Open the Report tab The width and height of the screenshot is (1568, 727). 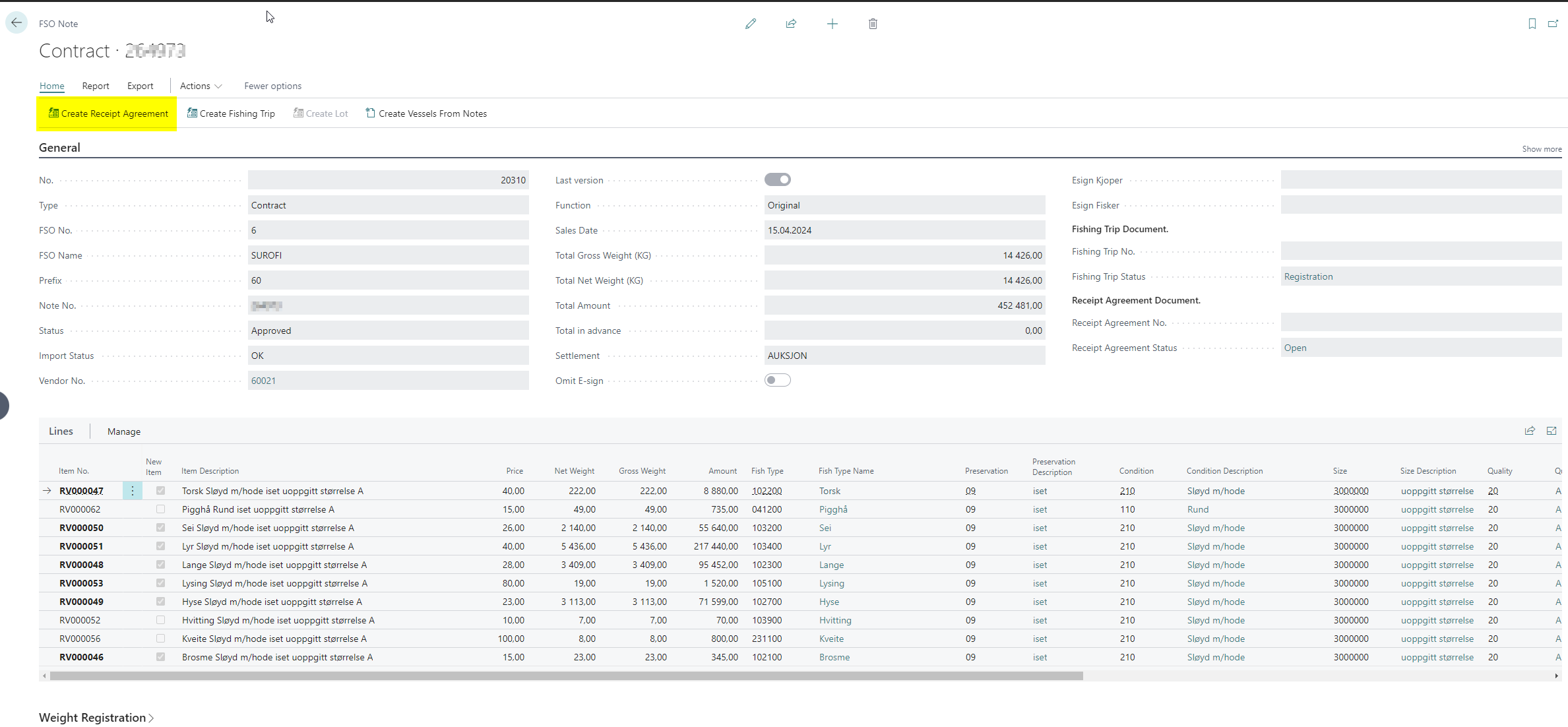[96, 86]
